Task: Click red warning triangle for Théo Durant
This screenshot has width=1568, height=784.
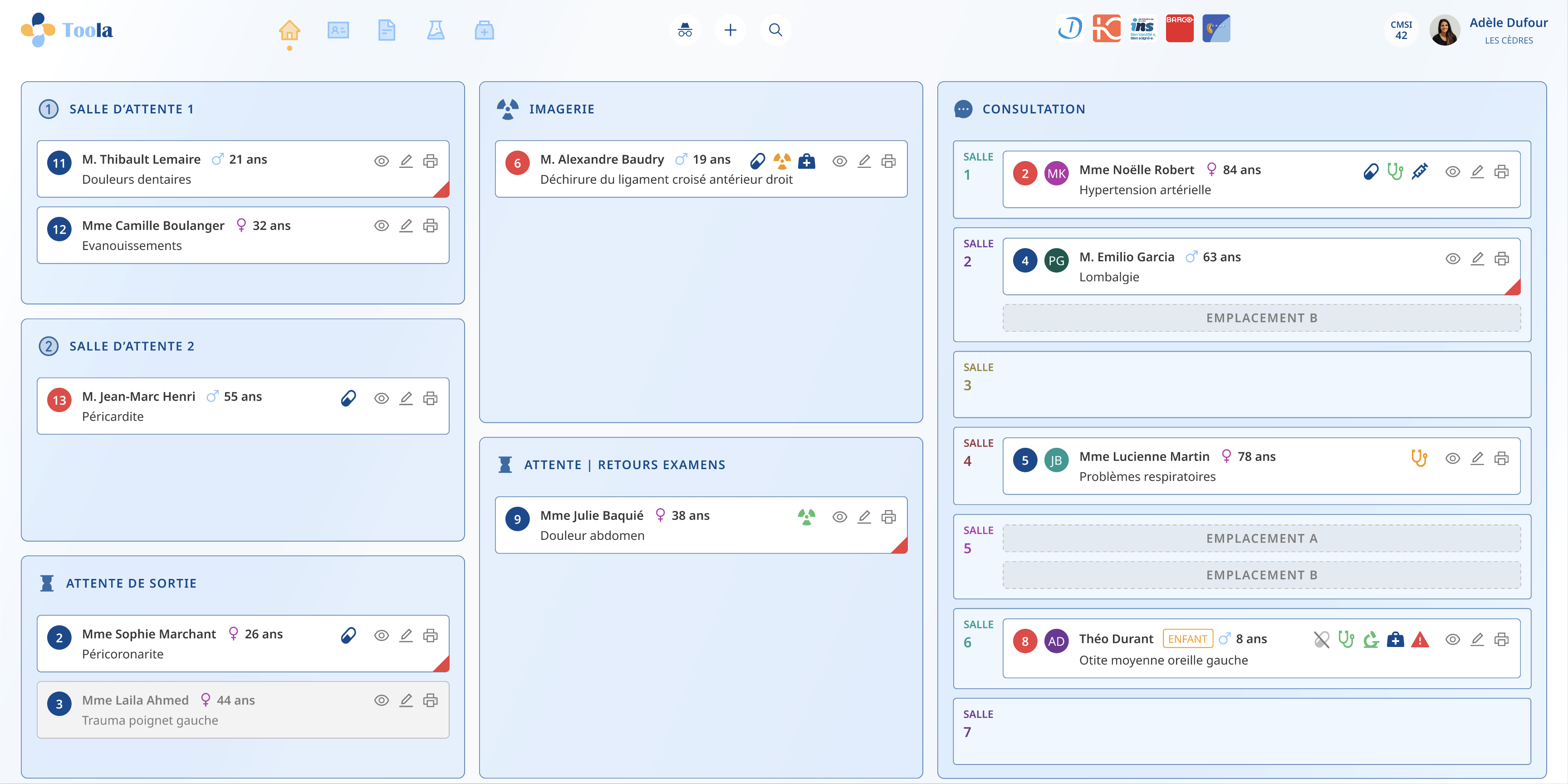Action: tap(1420, 640)
